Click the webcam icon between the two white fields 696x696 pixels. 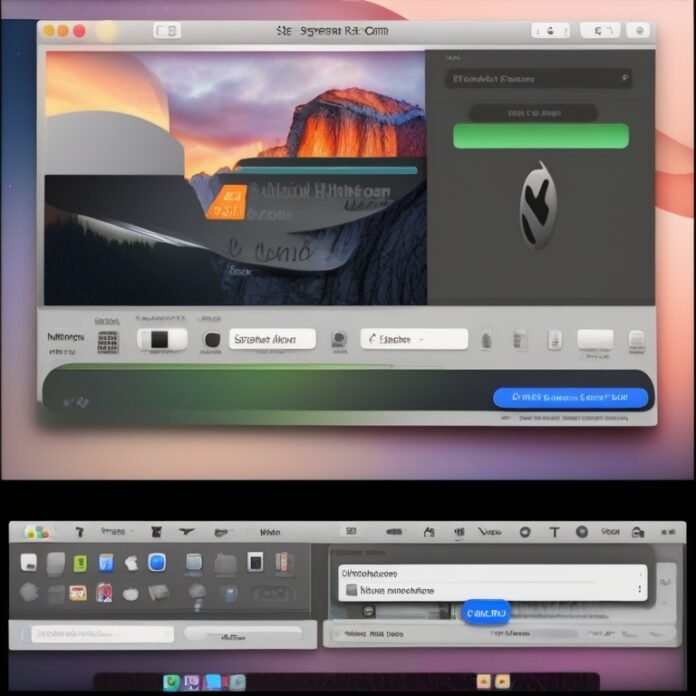(x=339, y=340)
